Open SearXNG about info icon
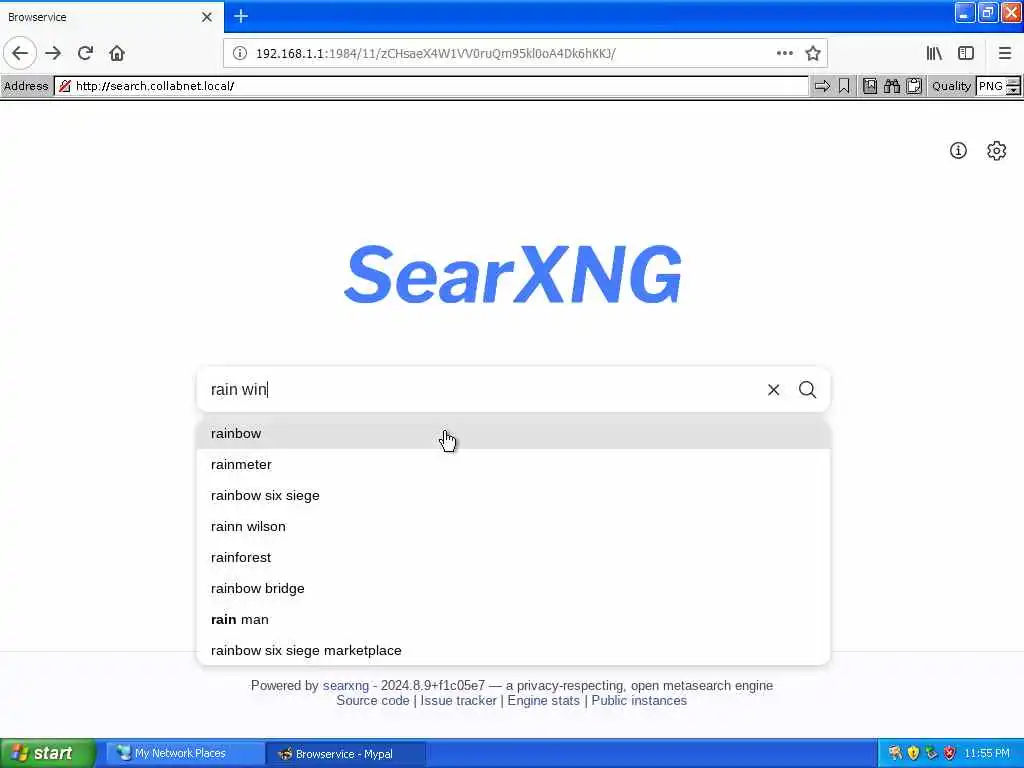 958,151
